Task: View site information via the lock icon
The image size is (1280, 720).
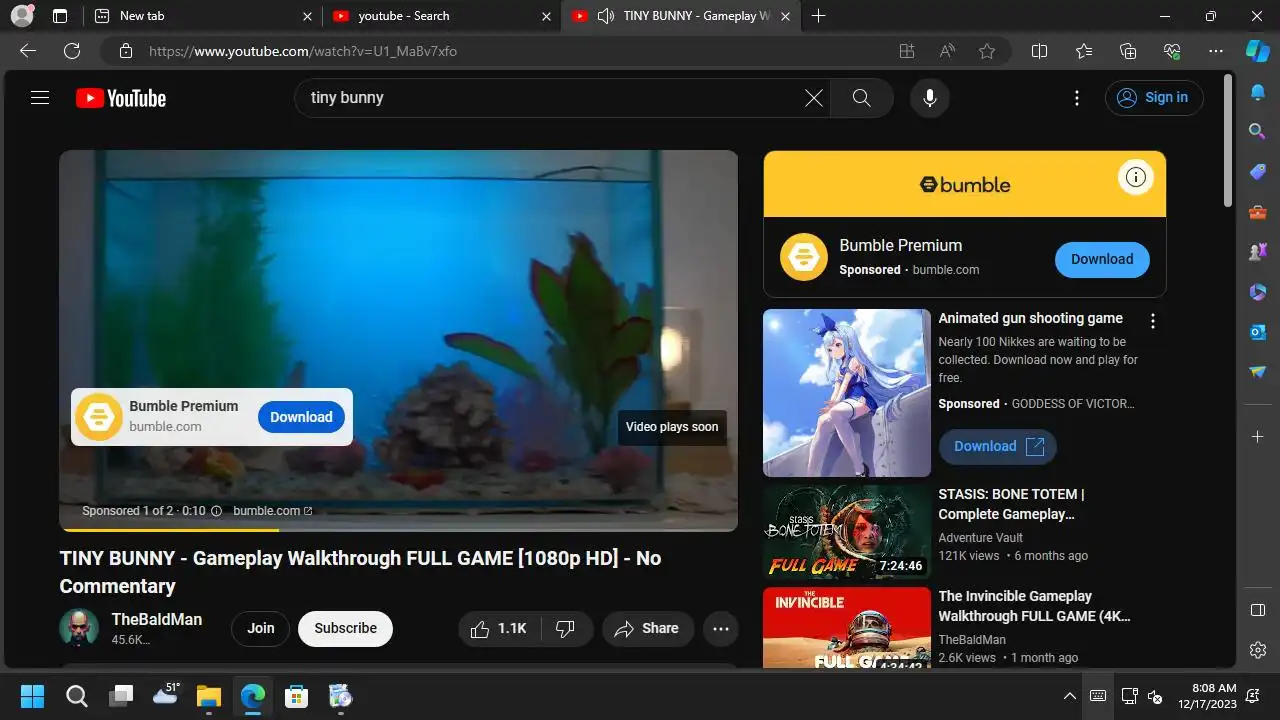Action: pos(126,51)
